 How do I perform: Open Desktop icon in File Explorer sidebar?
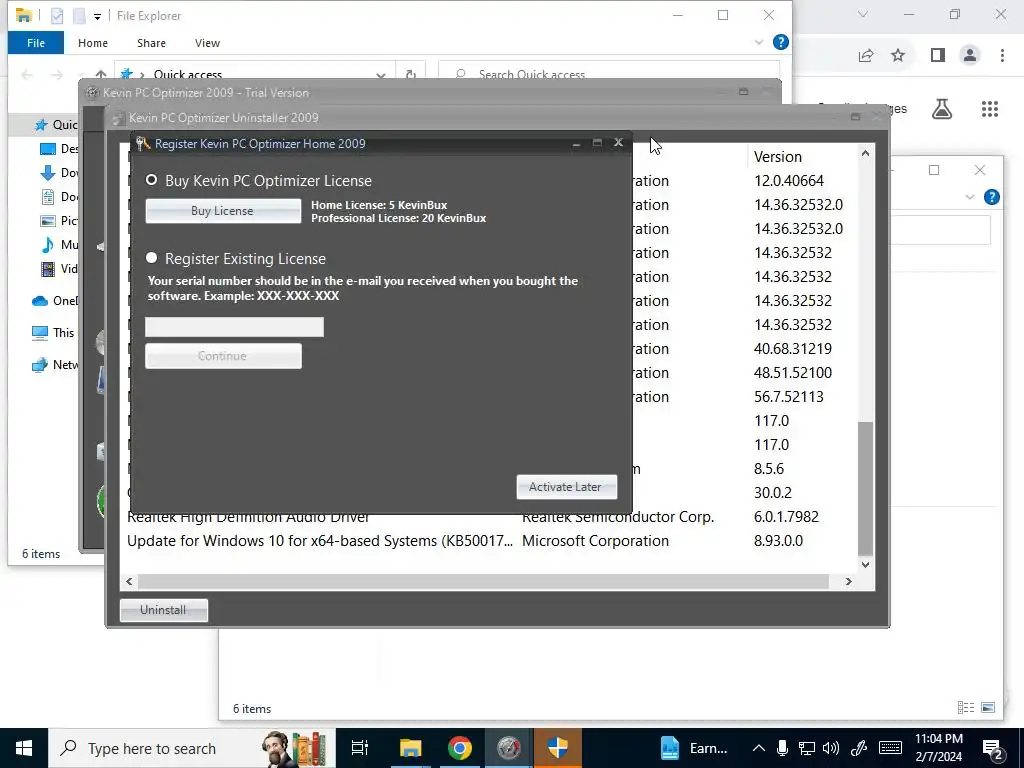coord(48,149)
